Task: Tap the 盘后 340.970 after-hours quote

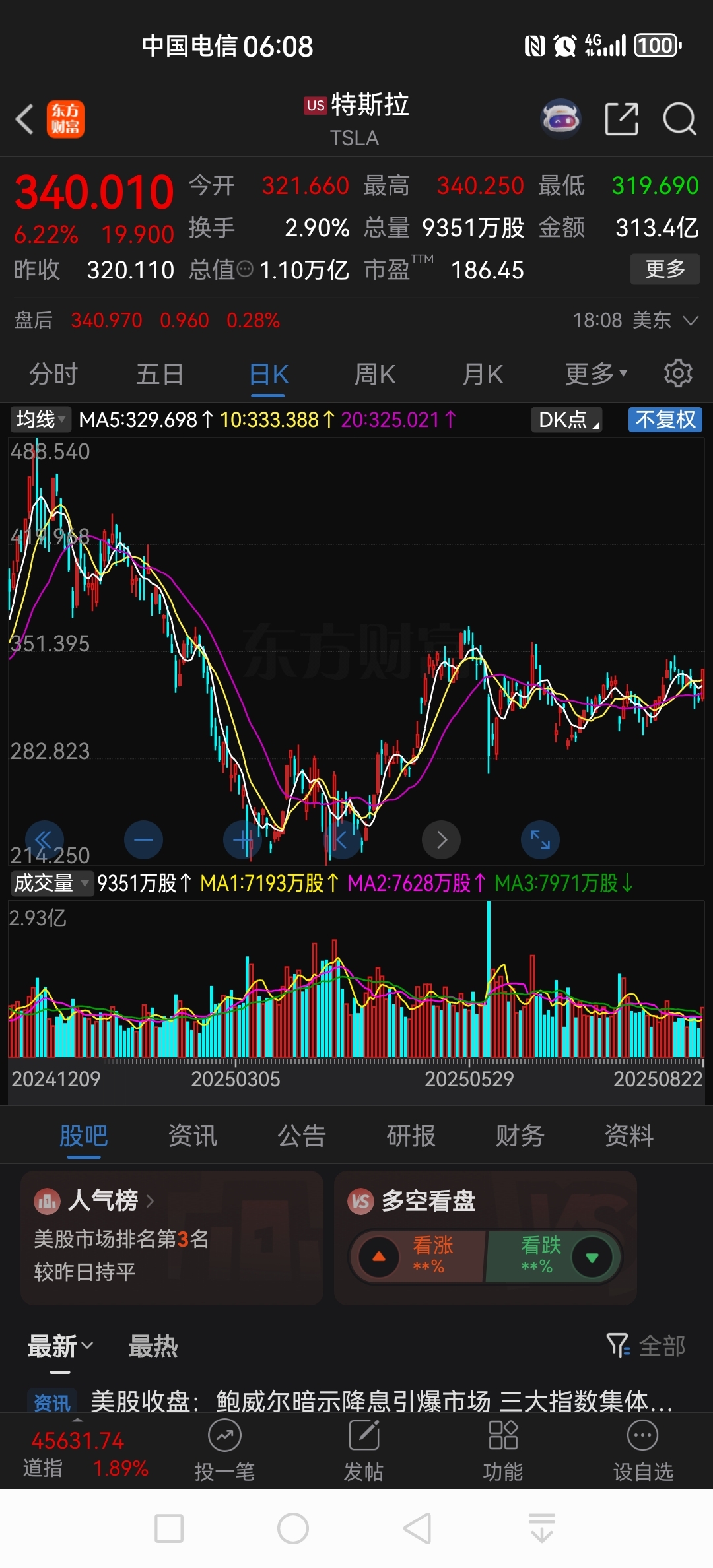Action: [147, 320]
